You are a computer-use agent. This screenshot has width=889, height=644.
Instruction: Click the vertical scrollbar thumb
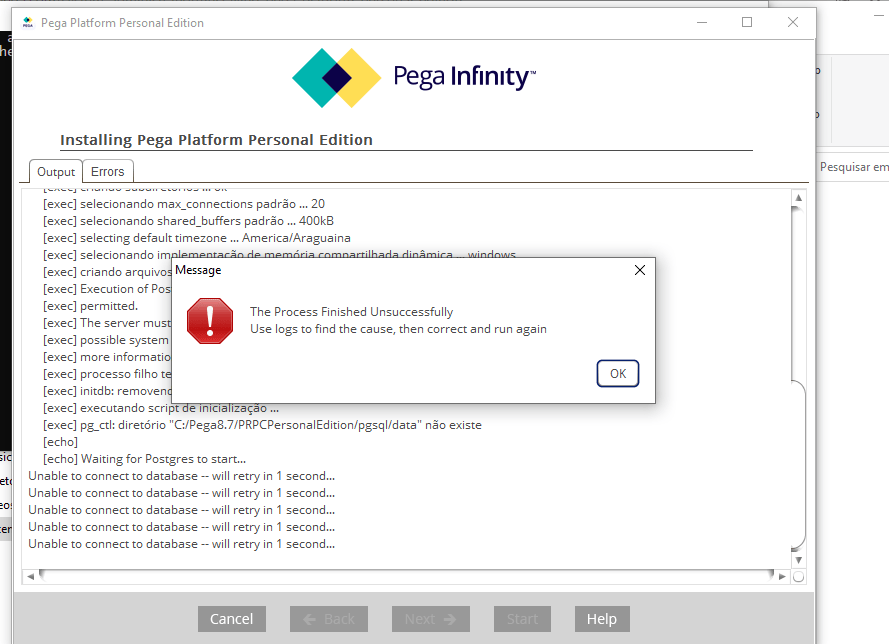click(x=798, y=465)
